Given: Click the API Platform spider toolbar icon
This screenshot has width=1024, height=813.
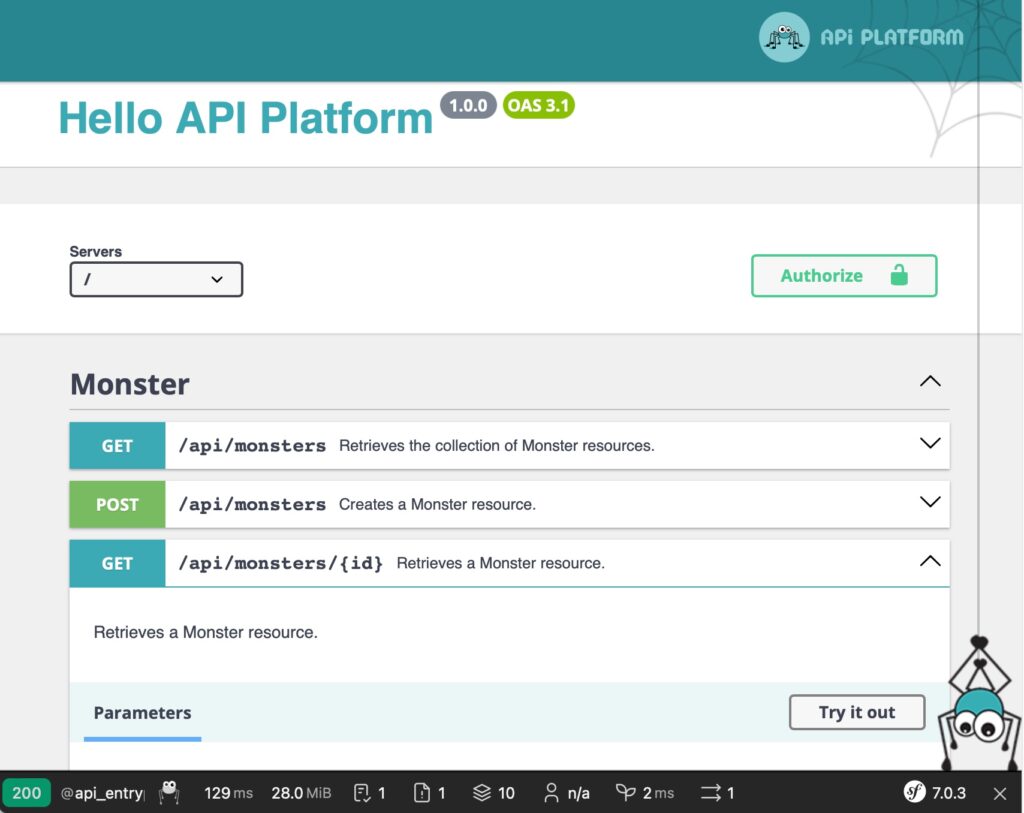Looking at the screenshot, I should pyautogui.click(x=169, y=792).
